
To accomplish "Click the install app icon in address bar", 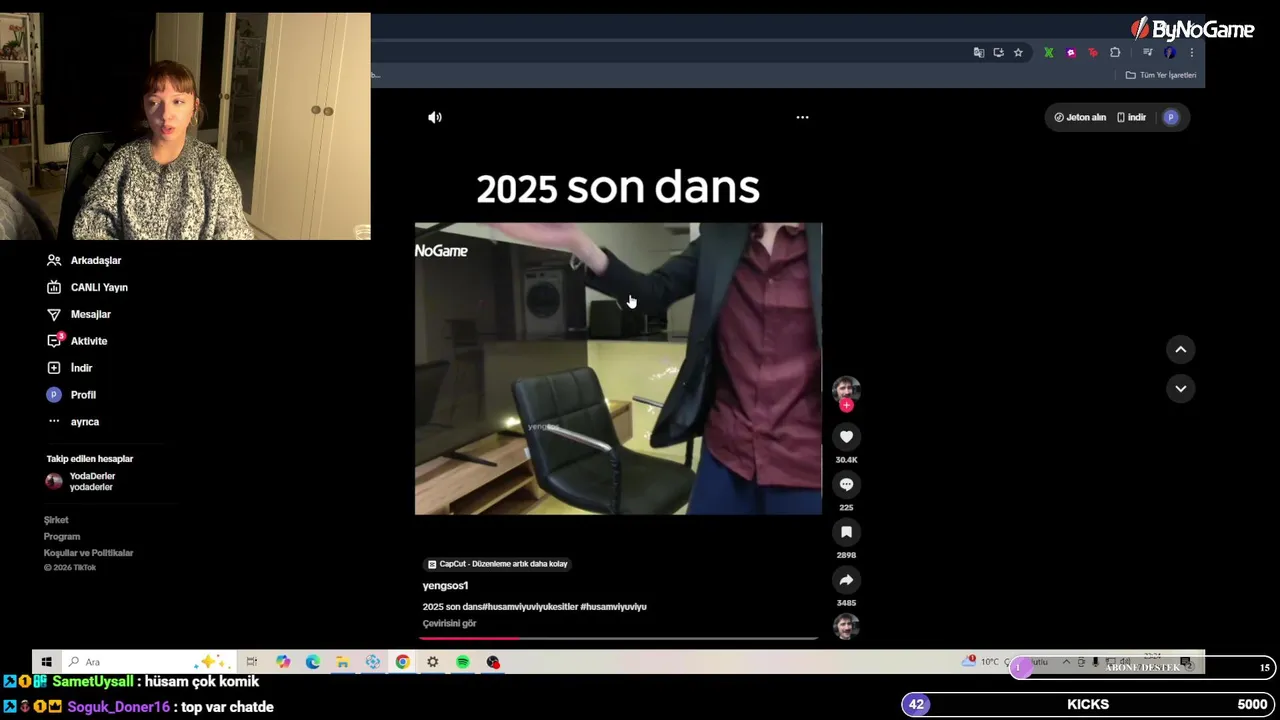I will coord(998,53).
